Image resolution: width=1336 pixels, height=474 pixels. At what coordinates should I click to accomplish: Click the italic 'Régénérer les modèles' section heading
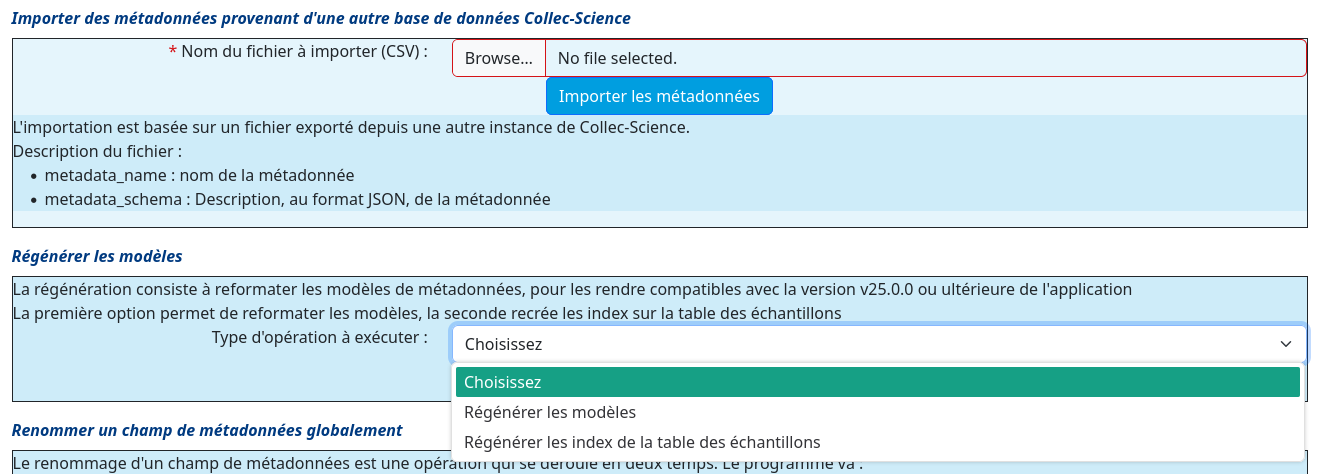click(x=97, y=256)
